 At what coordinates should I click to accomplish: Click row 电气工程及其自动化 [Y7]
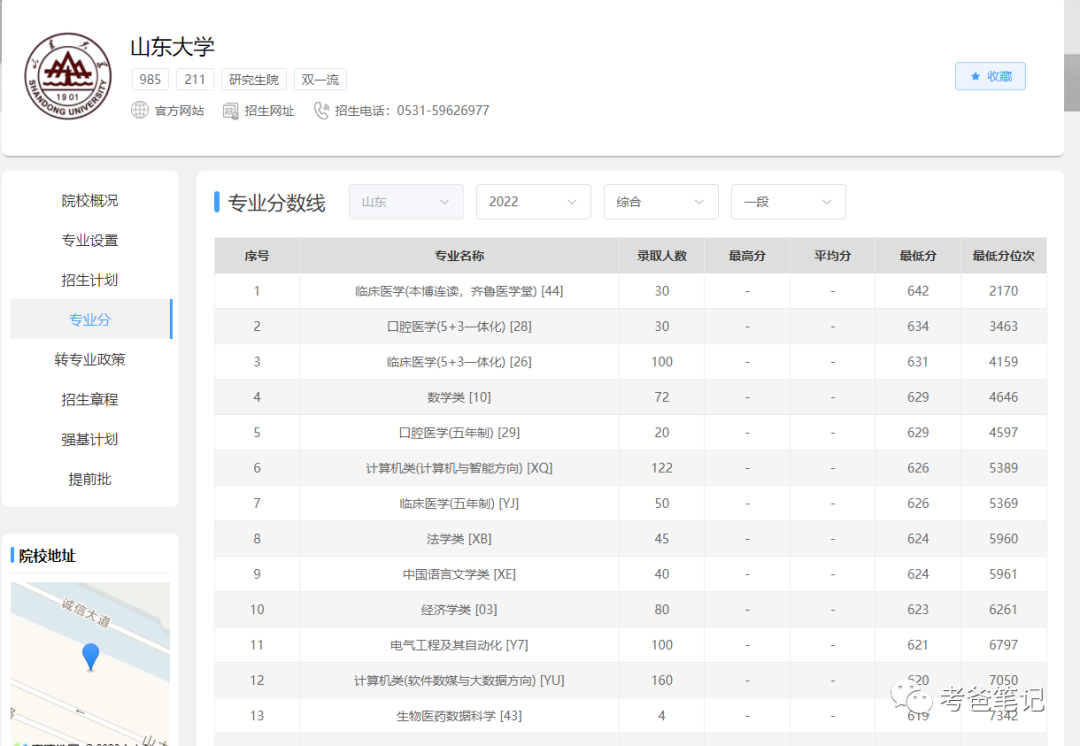[x=630, y=645]
